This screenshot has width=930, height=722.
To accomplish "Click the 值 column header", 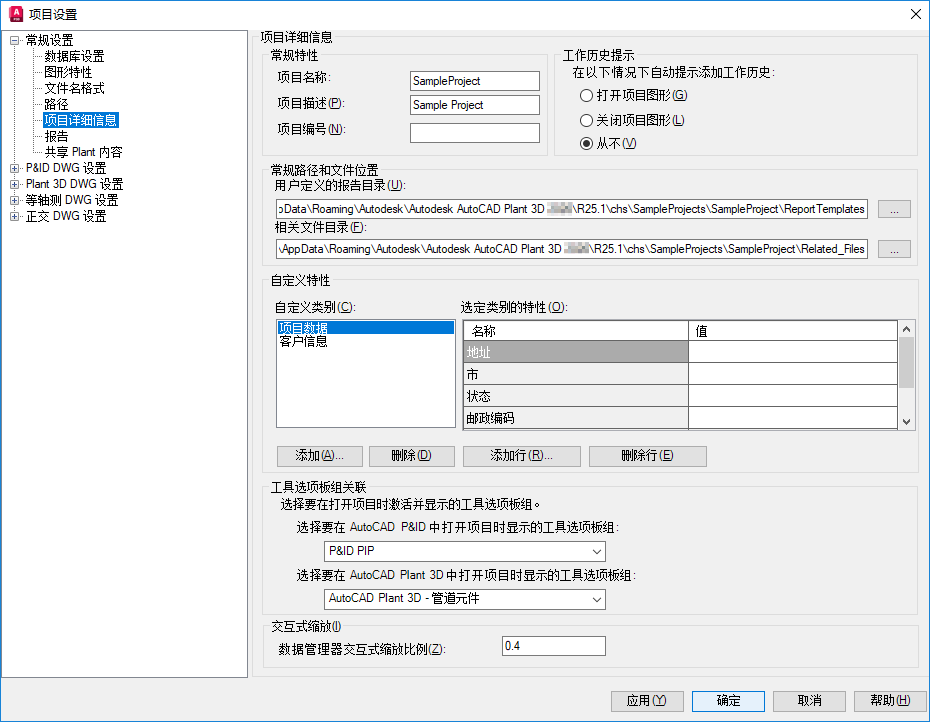I will click(x=792, y=331).
